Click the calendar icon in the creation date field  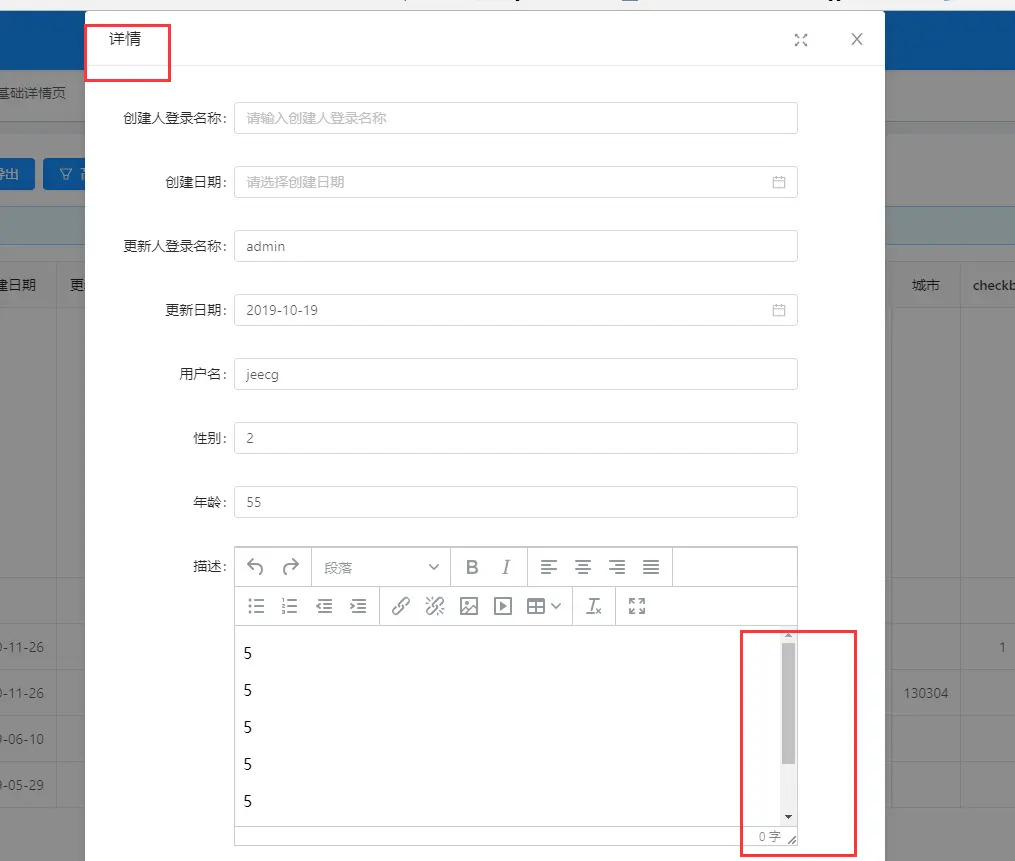[x=779, y=182]
